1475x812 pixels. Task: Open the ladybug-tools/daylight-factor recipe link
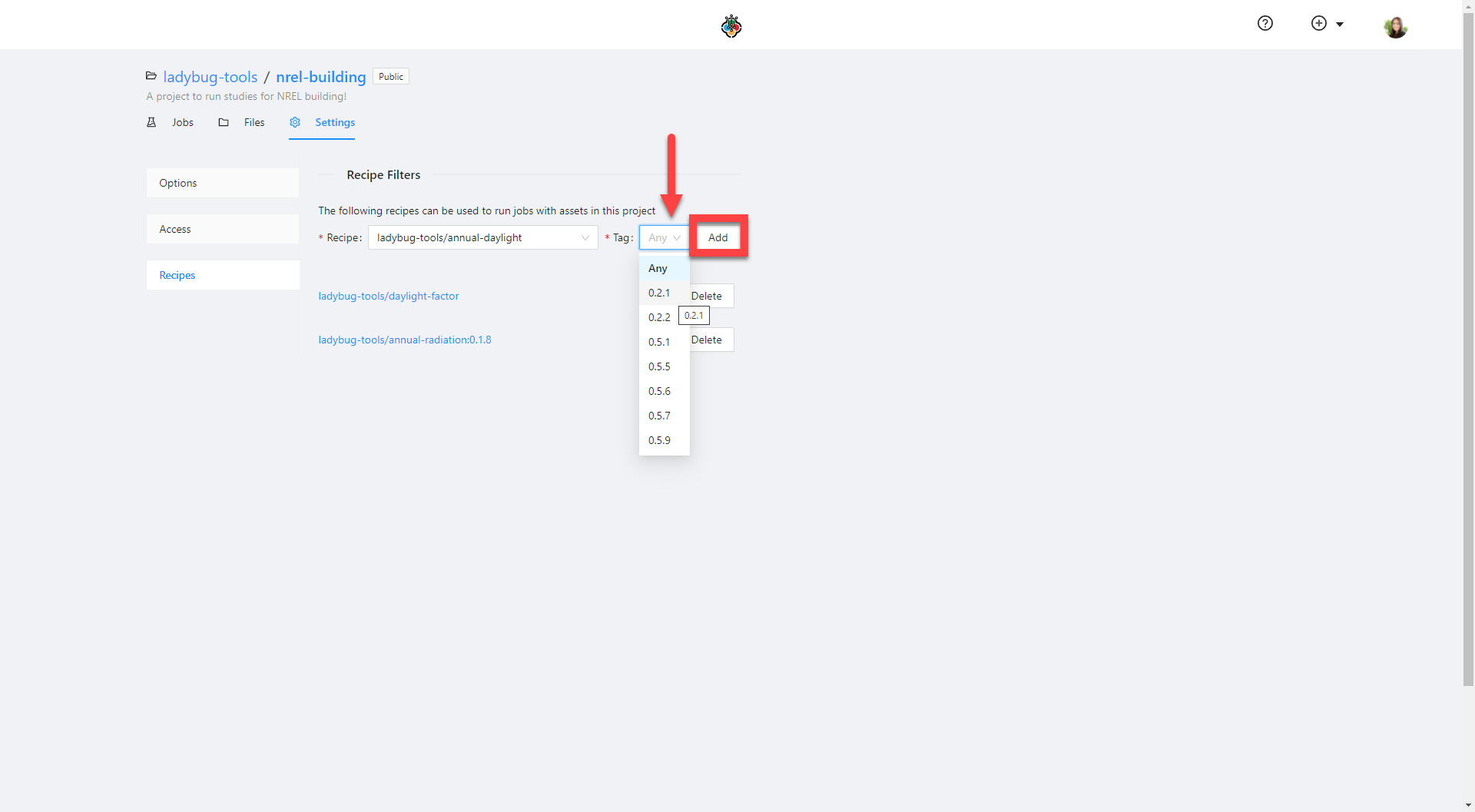click(x=388, y=297)
